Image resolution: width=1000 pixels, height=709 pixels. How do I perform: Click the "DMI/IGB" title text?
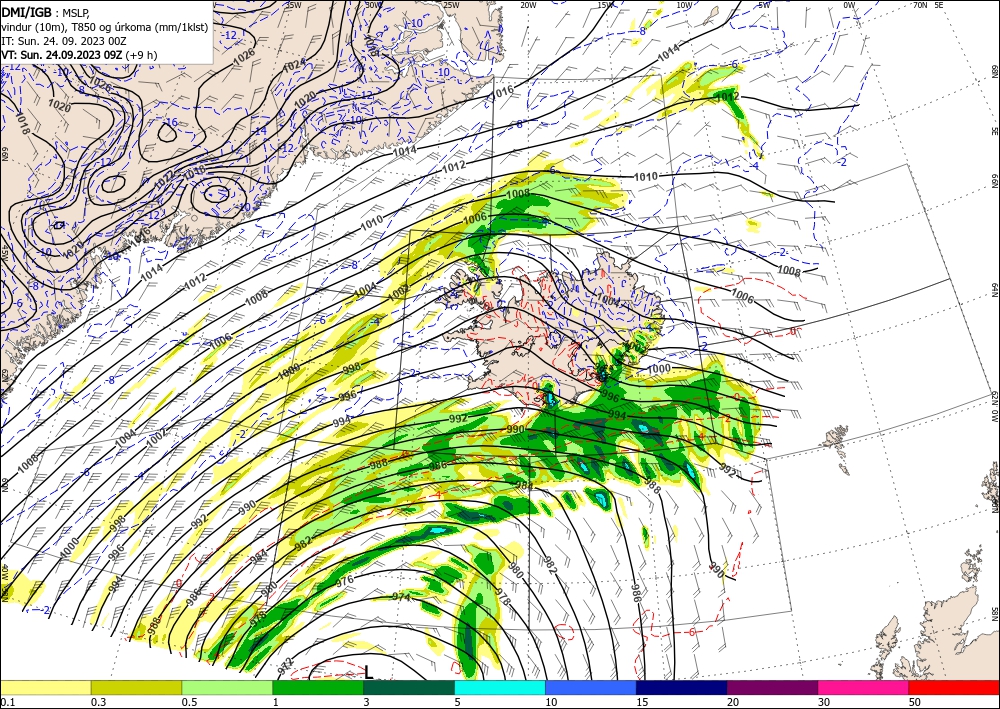(x=26, y=11)
